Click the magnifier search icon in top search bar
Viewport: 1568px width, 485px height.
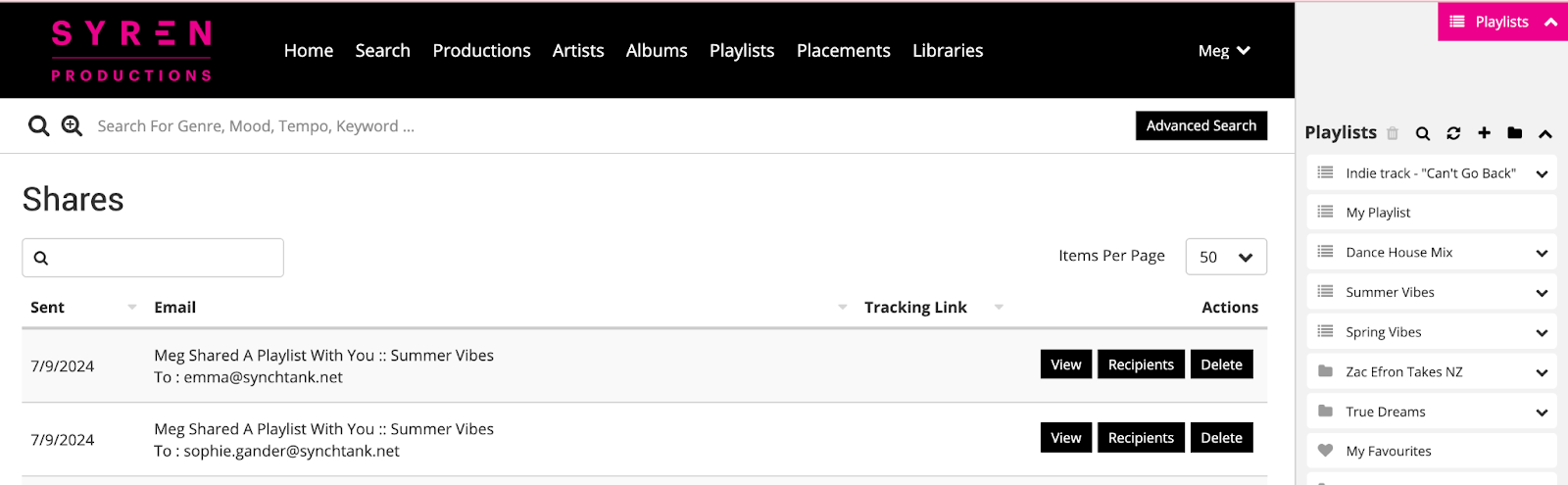[x=38, y=126]
